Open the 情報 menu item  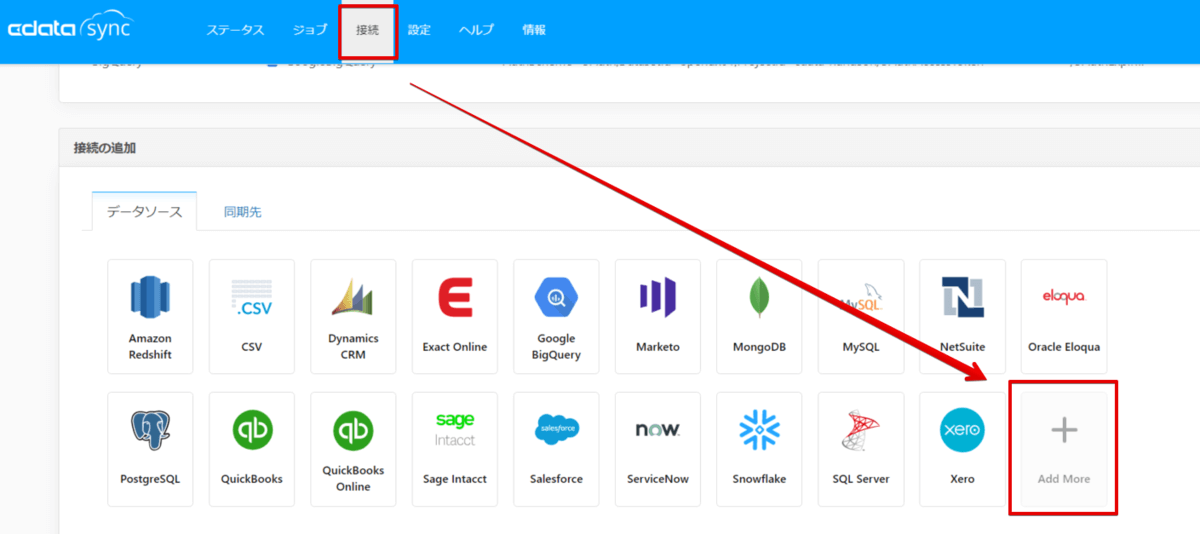[x=534, y=30]
